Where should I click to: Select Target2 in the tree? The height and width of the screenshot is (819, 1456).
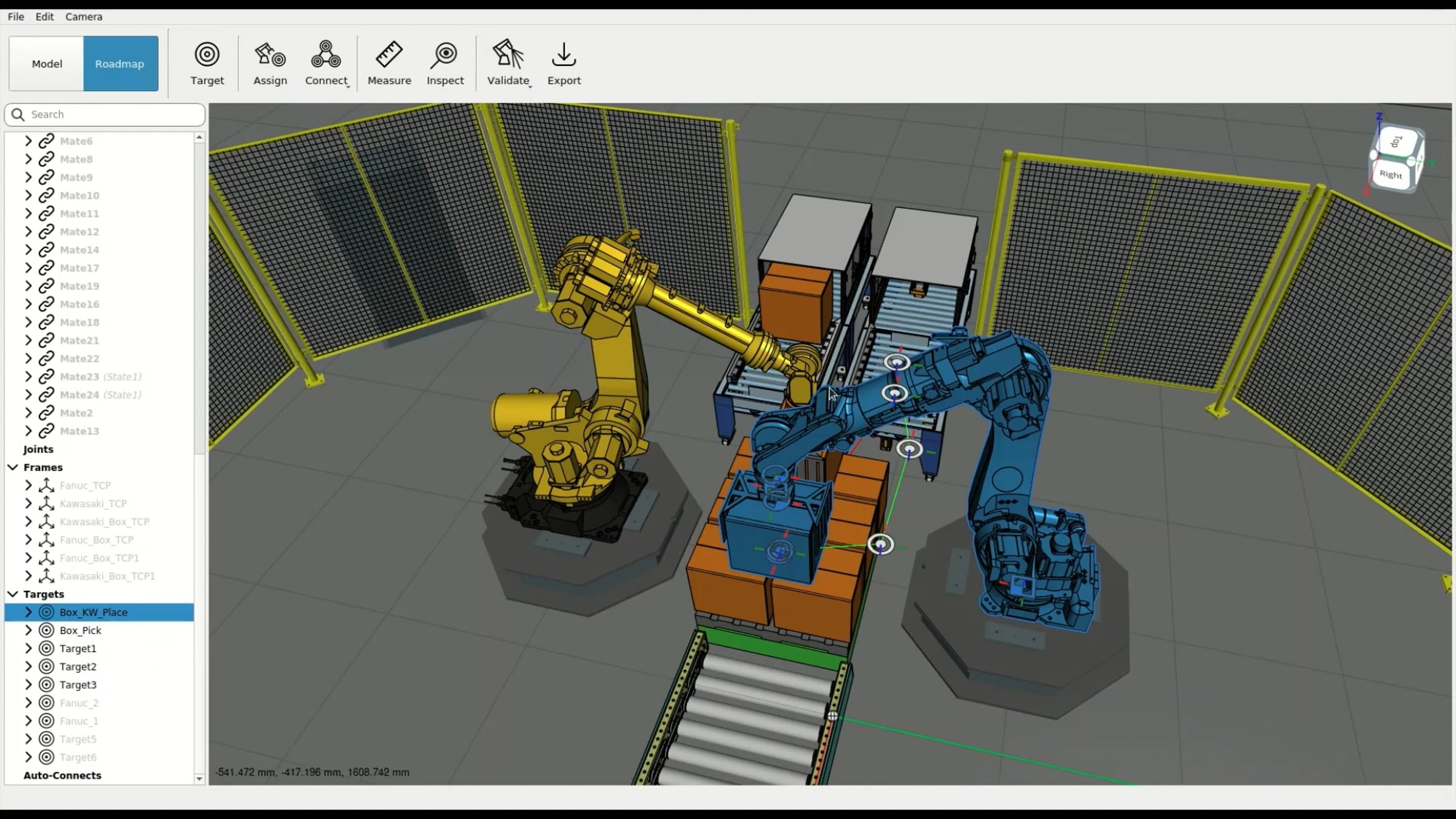tap(78, 667)
